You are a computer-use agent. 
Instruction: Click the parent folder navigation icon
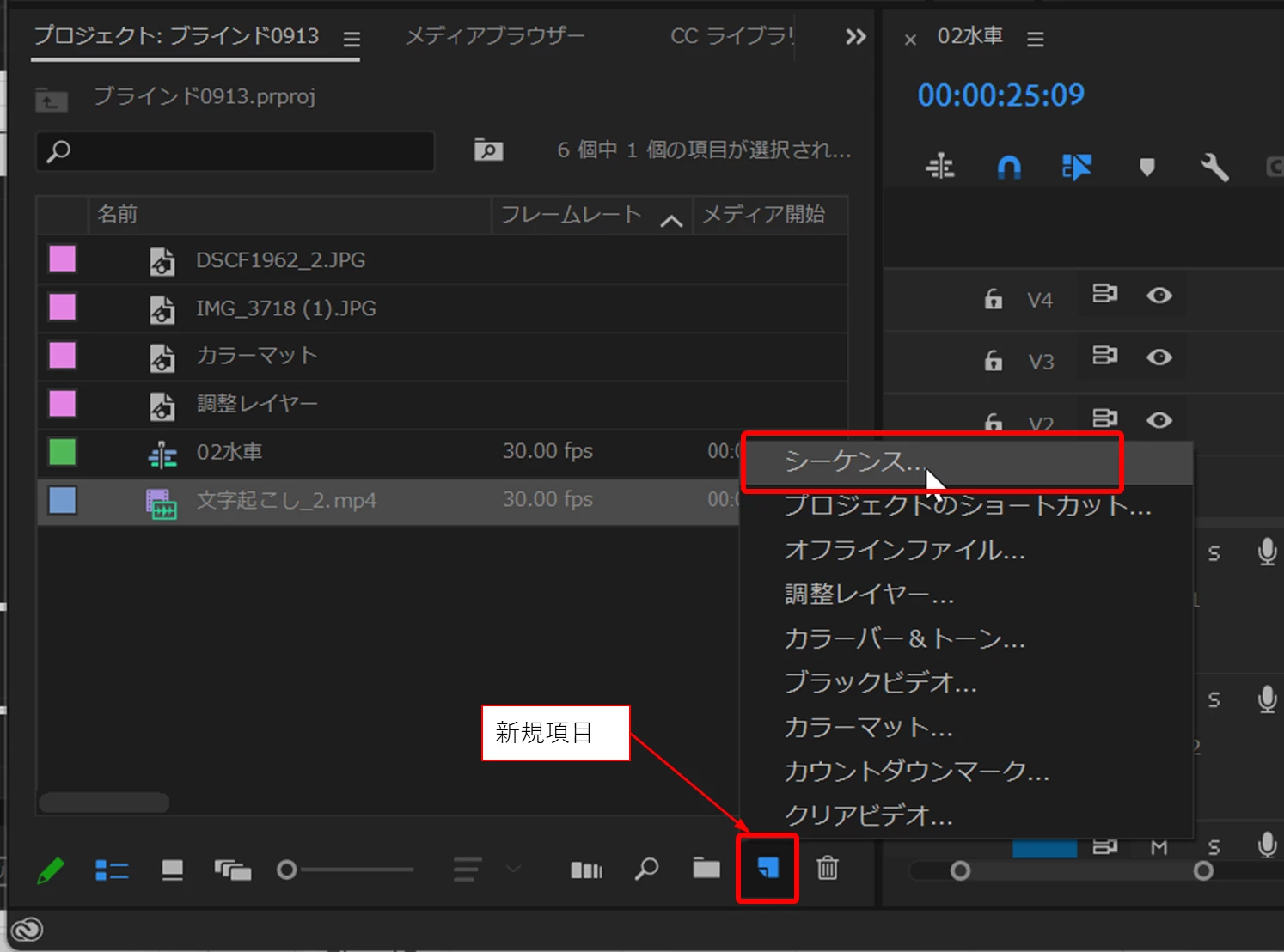coord(52,101)
